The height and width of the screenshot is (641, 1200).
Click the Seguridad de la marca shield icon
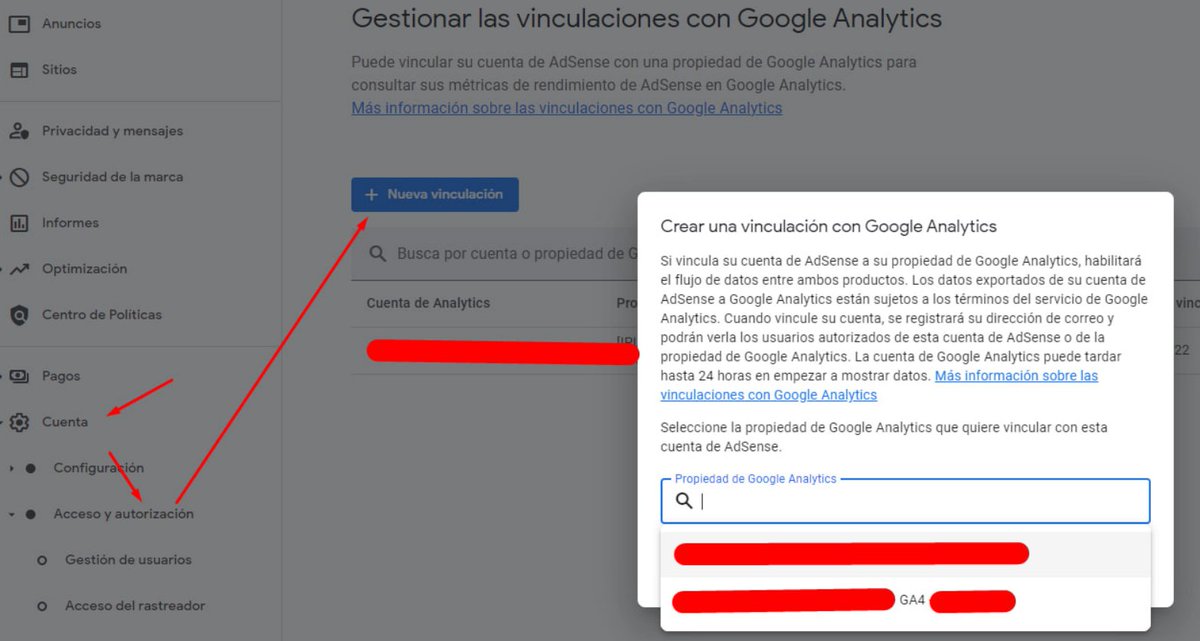pyautogui.click(x=18, y=176)
